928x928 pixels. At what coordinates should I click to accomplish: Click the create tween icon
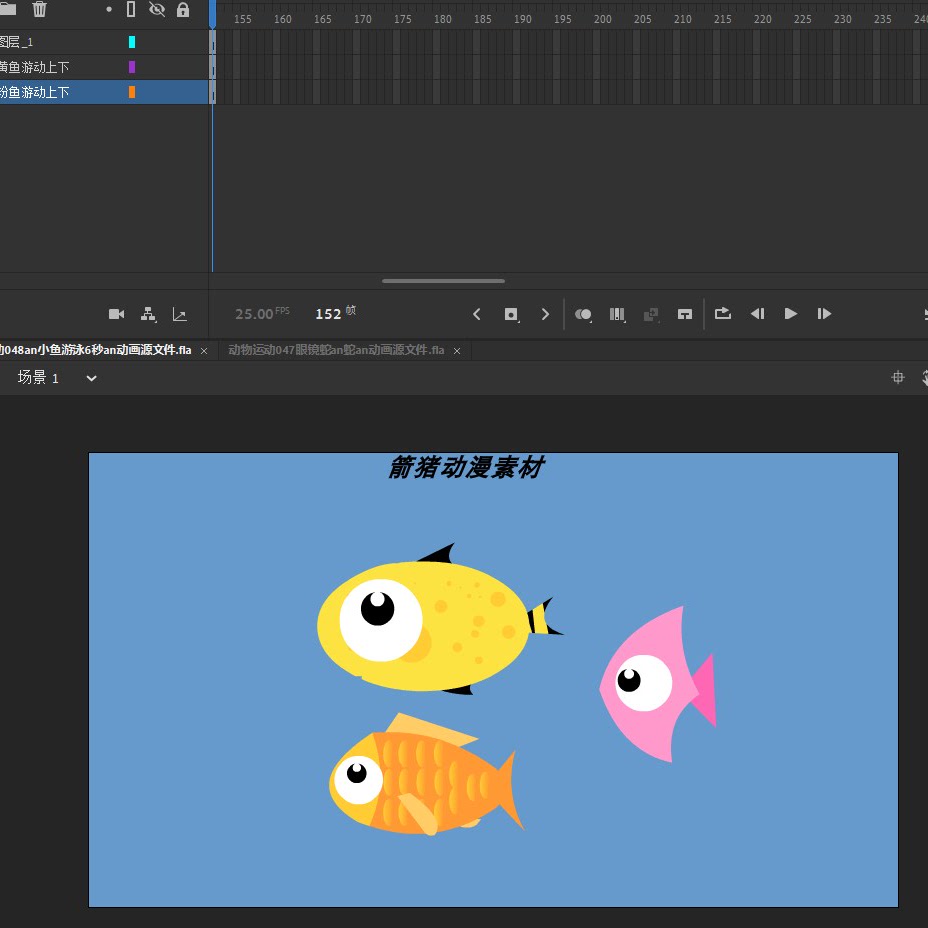pos(651,314)
